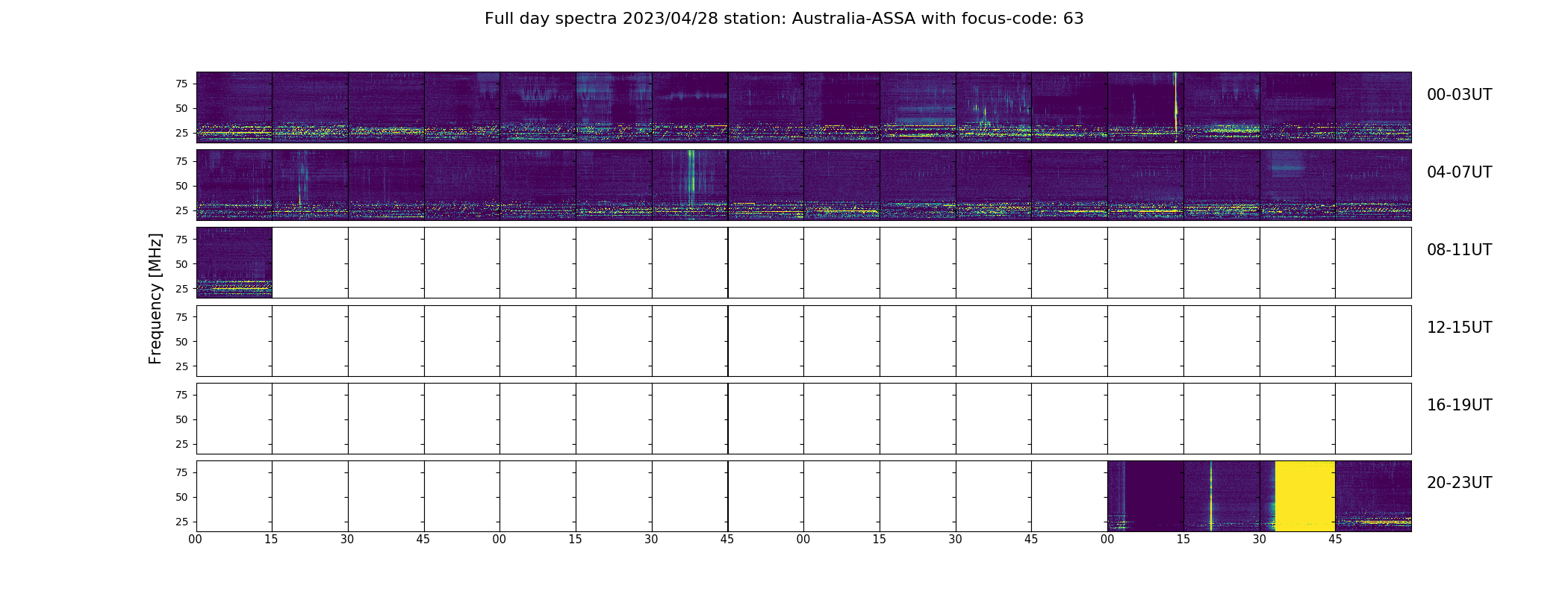Click the 50 tick label of the 12-15UT row
This screenshot has width=1568, height=597.
coord(181,342)
